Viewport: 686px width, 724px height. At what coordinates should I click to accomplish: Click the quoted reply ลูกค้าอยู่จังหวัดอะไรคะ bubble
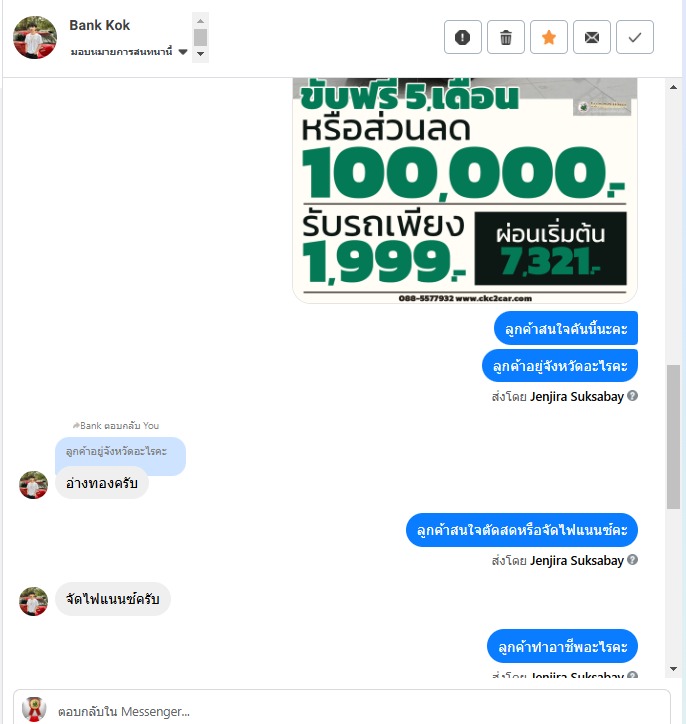[120, 452]
